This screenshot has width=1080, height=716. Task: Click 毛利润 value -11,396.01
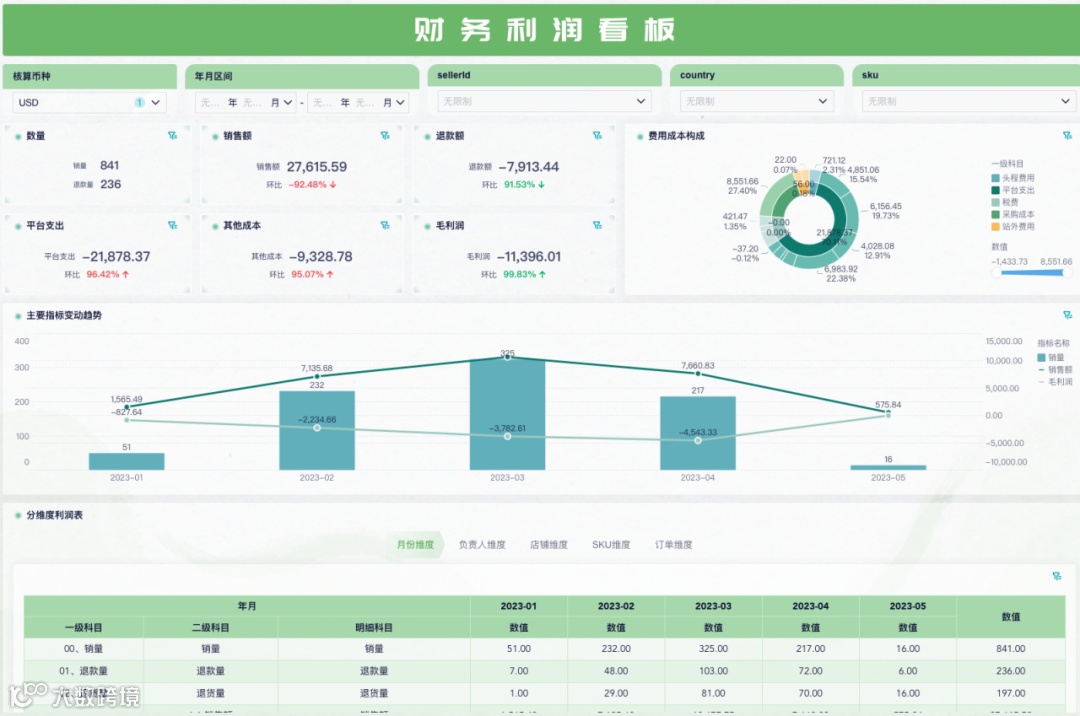tap(529, 256)
